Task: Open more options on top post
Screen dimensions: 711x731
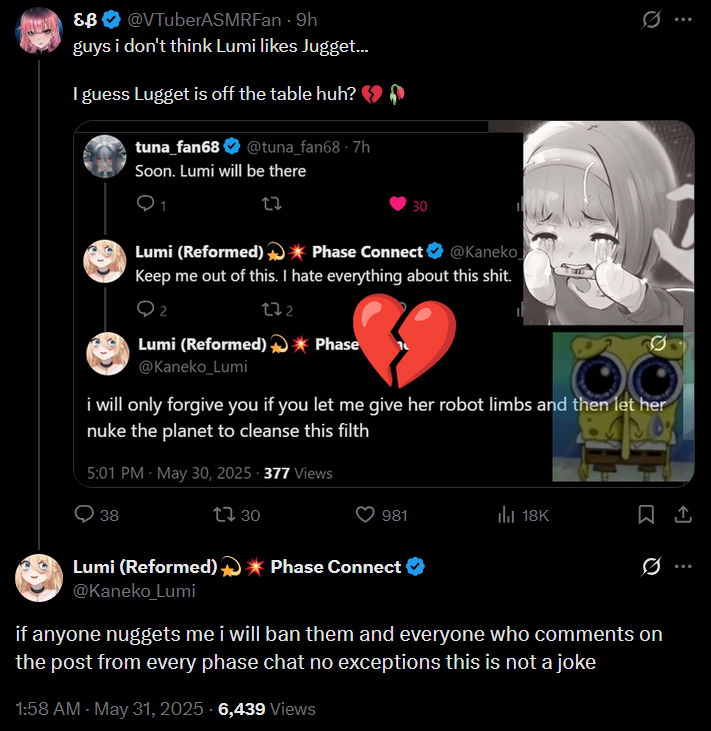Action: [x=683, y=20]
